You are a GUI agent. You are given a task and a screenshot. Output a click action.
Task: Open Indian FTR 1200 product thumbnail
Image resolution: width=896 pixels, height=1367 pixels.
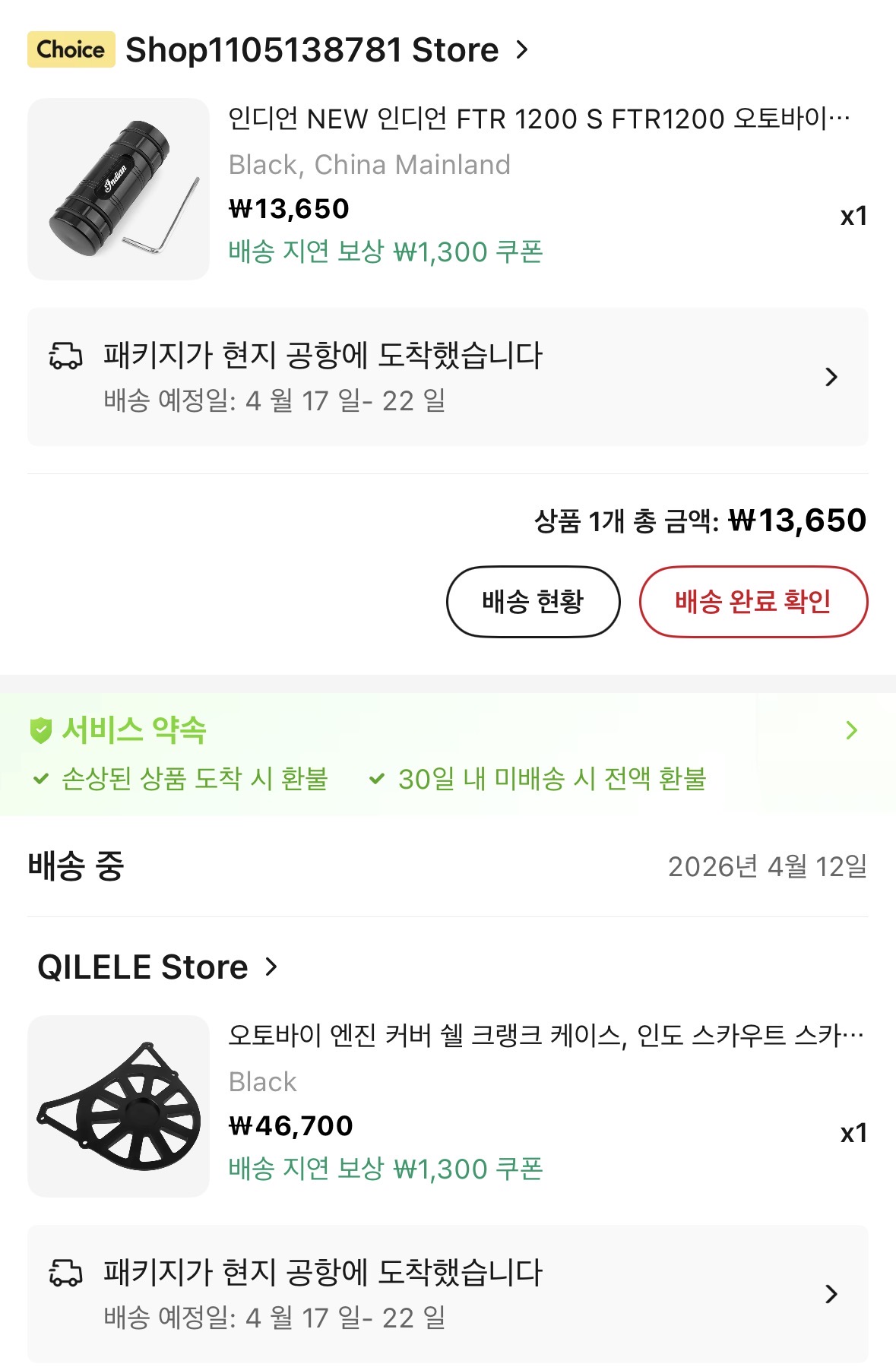click(x=118, y=189)
